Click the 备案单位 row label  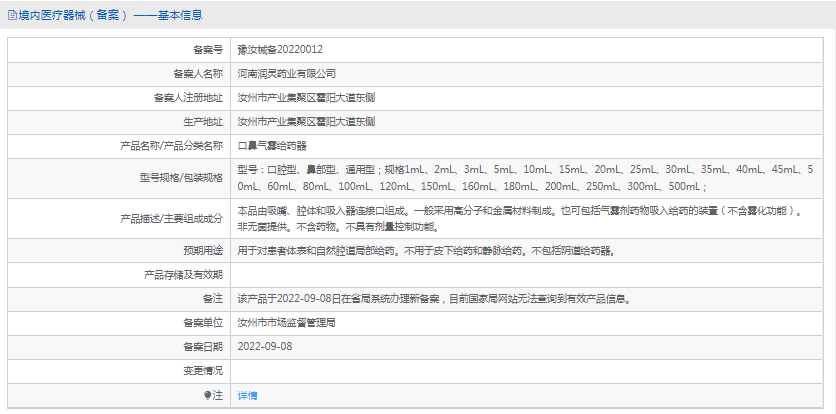[203, 323]
